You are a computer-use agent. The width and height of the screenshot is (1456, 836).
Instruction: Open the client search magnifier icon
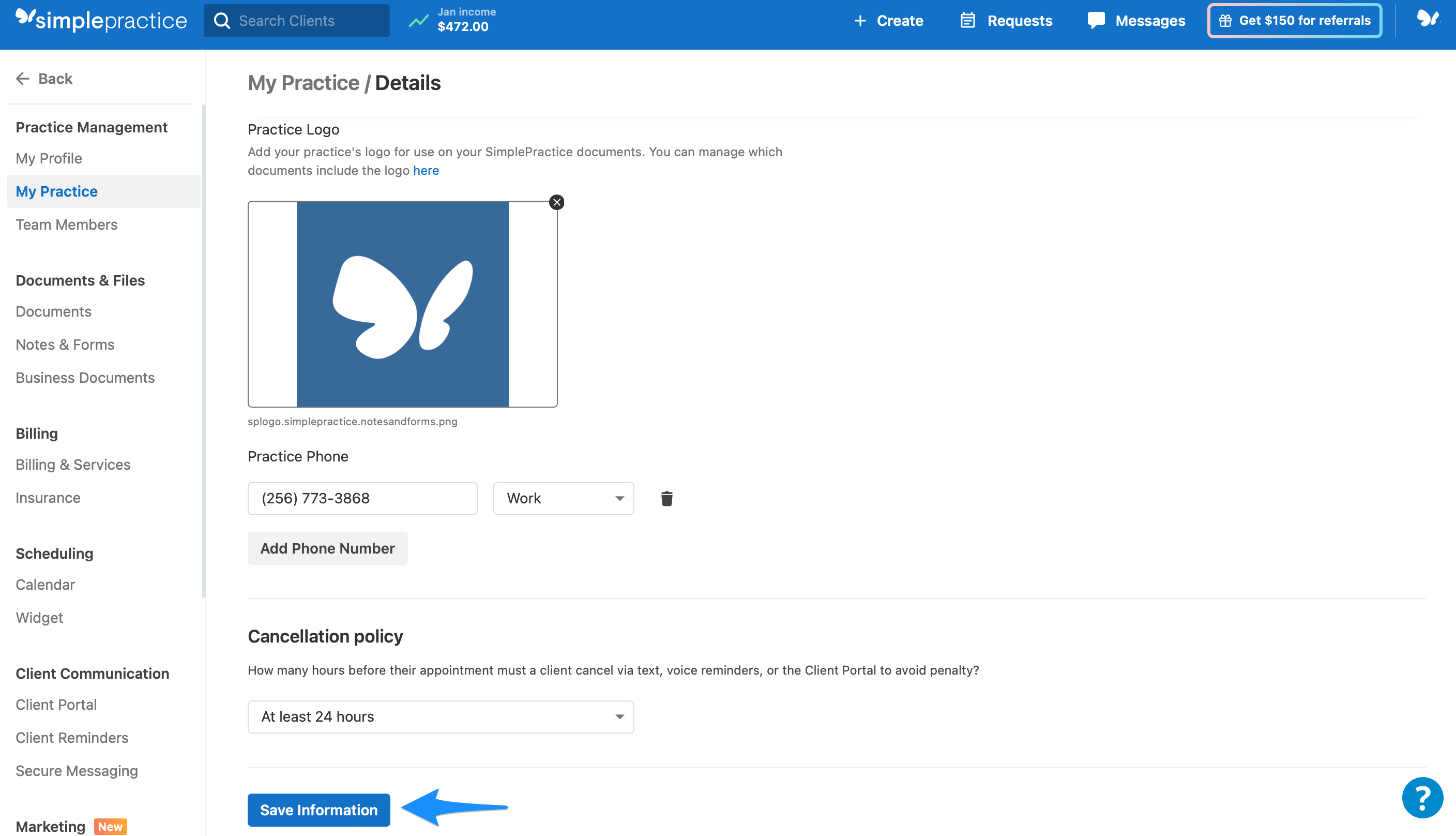click(x=222, y=20)
